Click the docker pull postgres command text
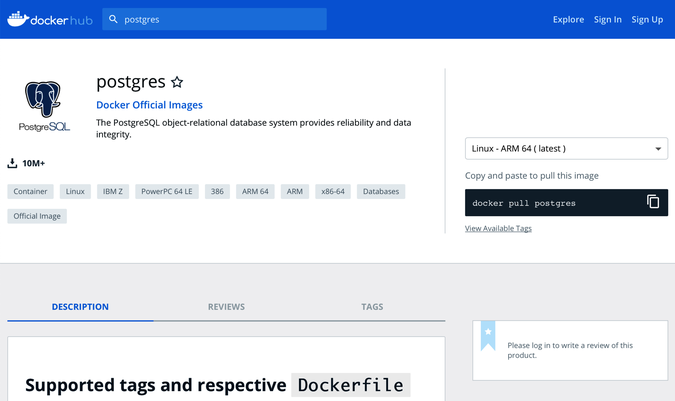 click(523, 203)
